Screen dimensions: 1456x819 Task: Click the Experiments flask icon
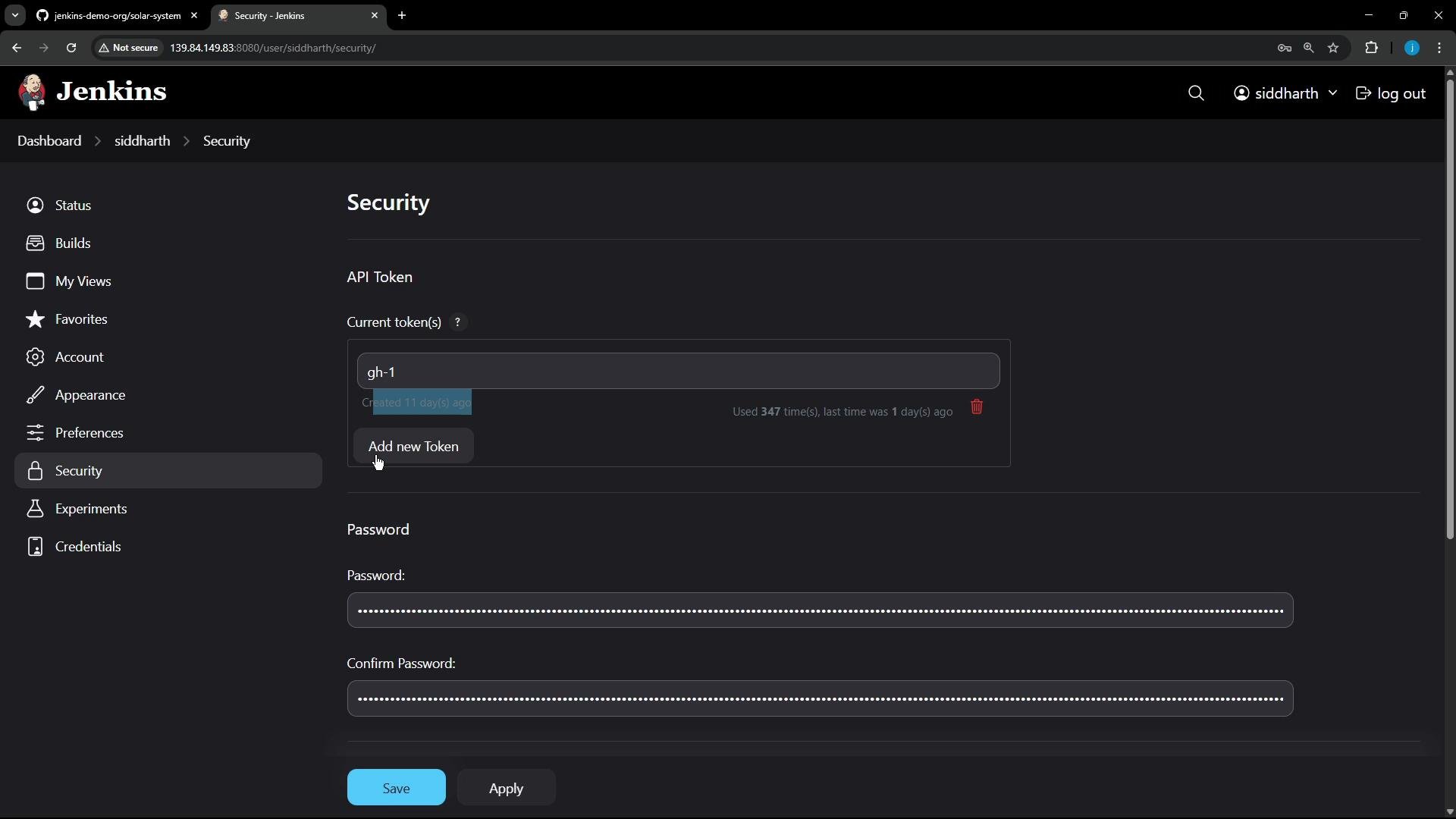click(35, 509)
